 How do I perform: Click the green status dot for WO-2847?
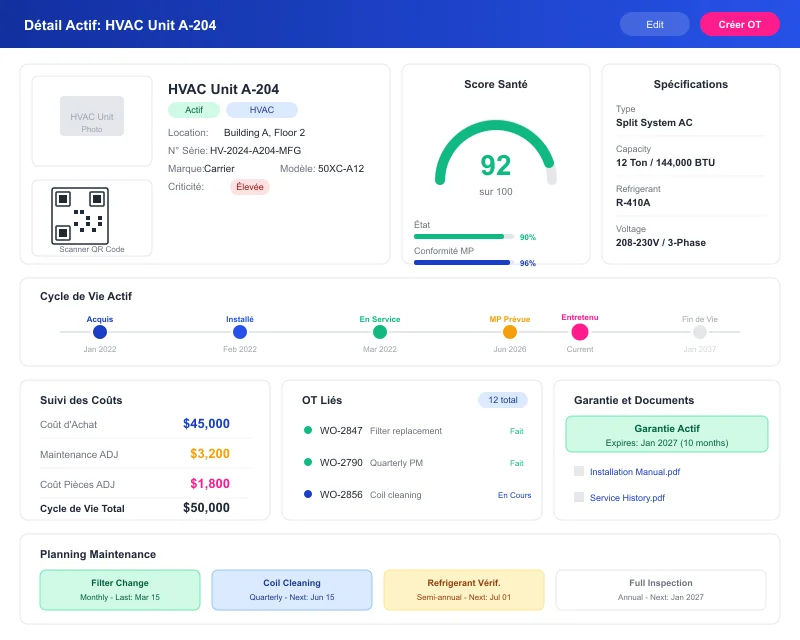point(310,432)
